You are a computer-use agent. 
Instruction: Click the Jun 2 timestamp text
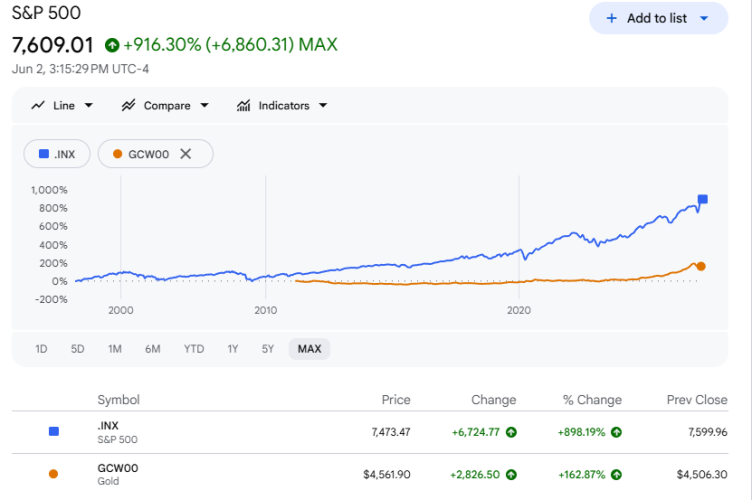pyautogui.click(x=80, y=69)
